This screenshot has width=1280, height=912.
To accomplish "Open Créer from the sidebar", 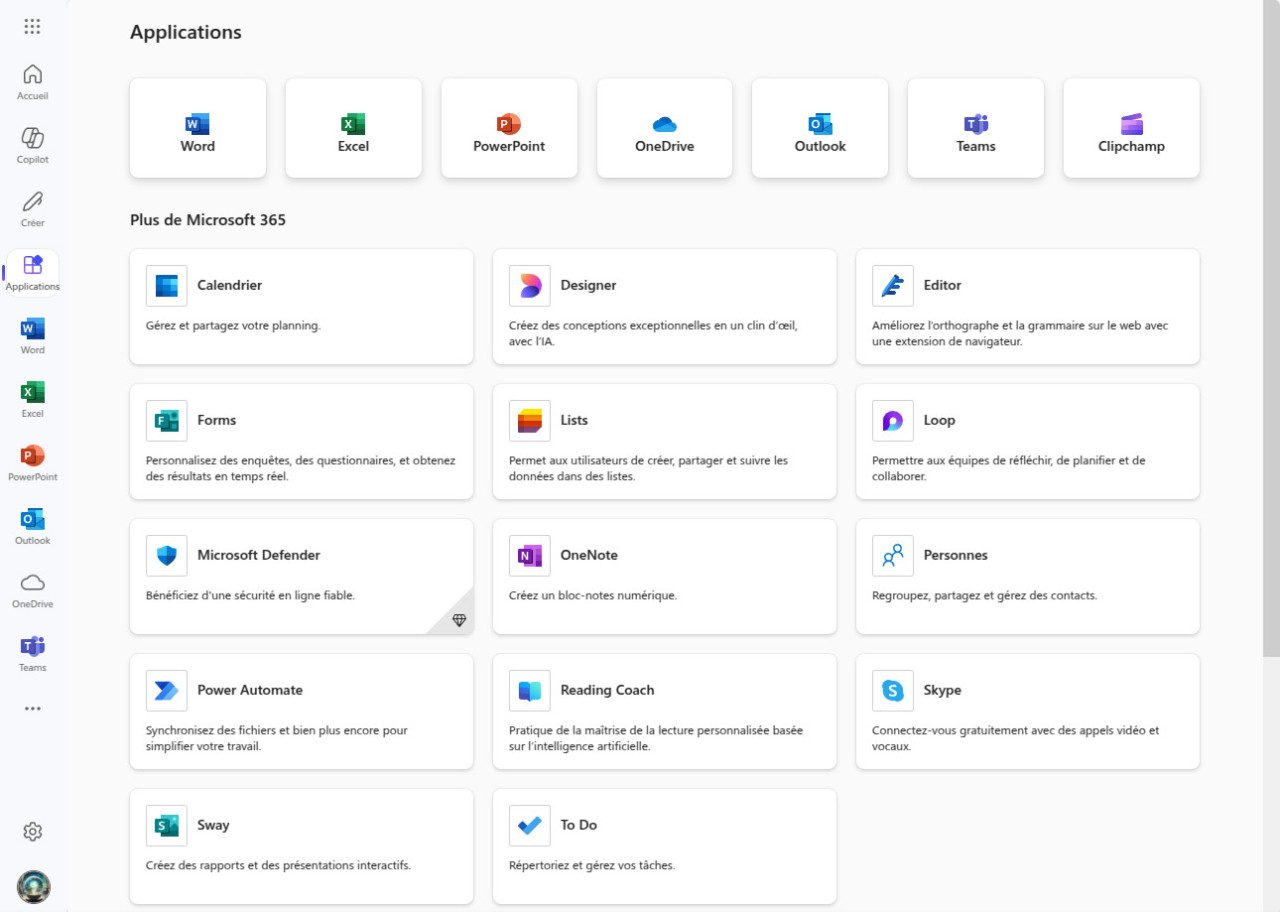I will click(32, 207).
